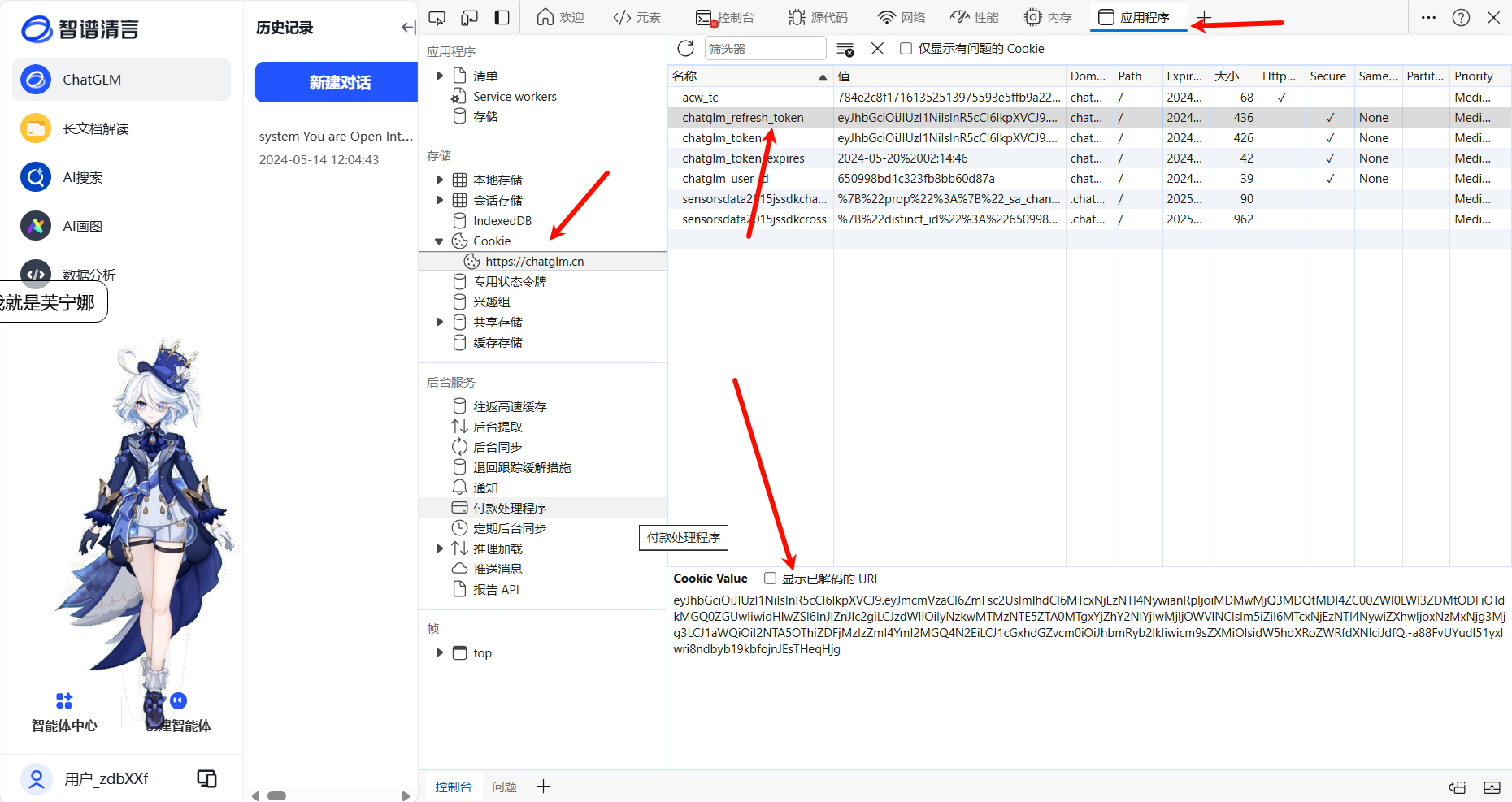Image resolution: width=1512 pixels, height=802 pixels.
Task: Open the 欢迎 tab
Action: click(560, 17)
